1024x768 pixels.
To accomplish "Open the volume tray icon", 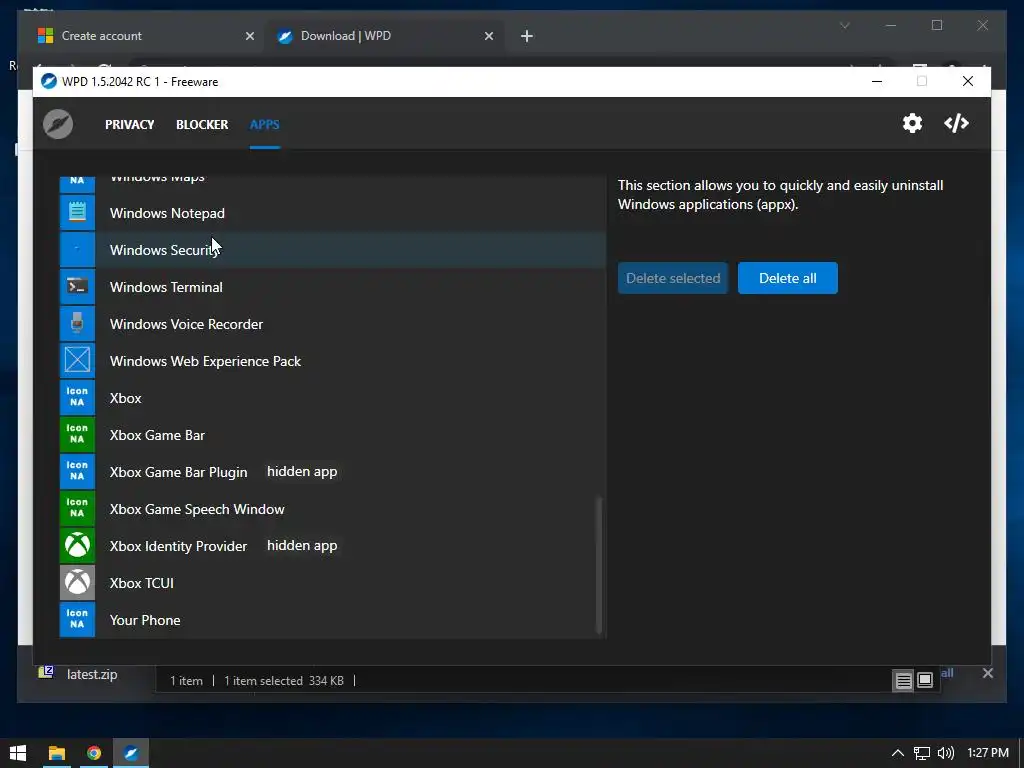I will [x=945, y=753].
